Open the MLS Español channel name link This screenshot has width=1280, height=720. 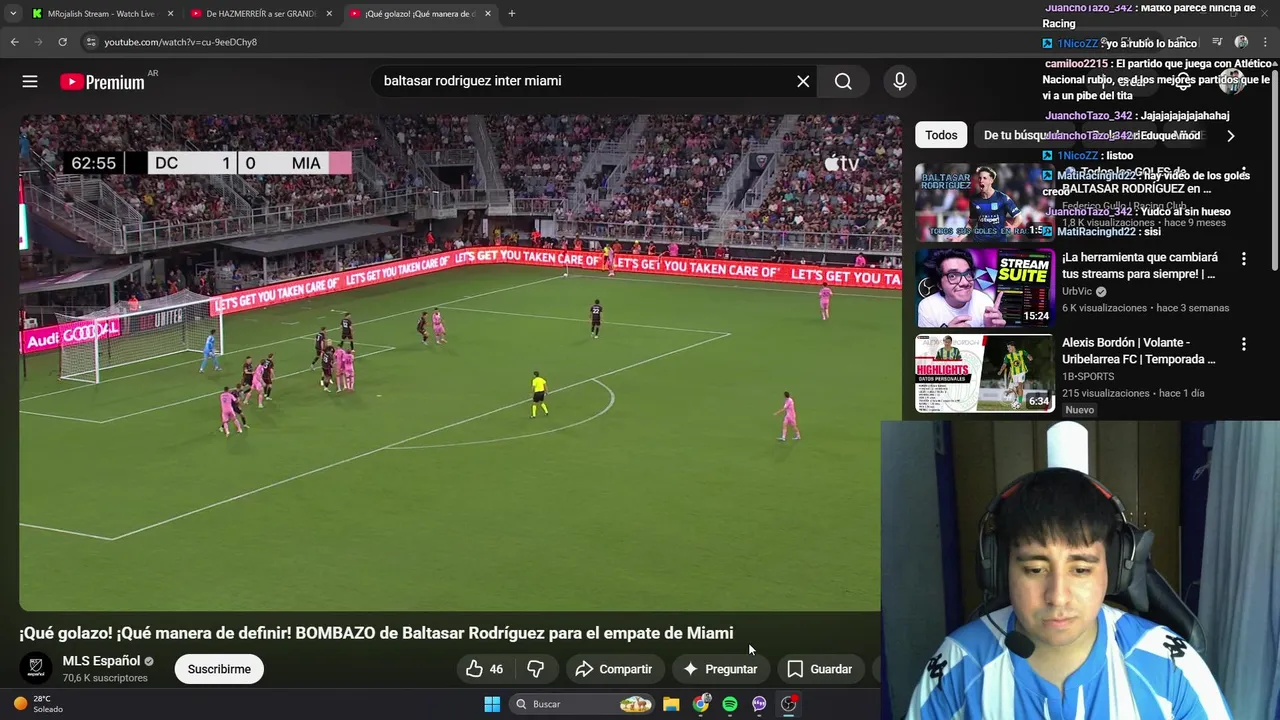101,661
